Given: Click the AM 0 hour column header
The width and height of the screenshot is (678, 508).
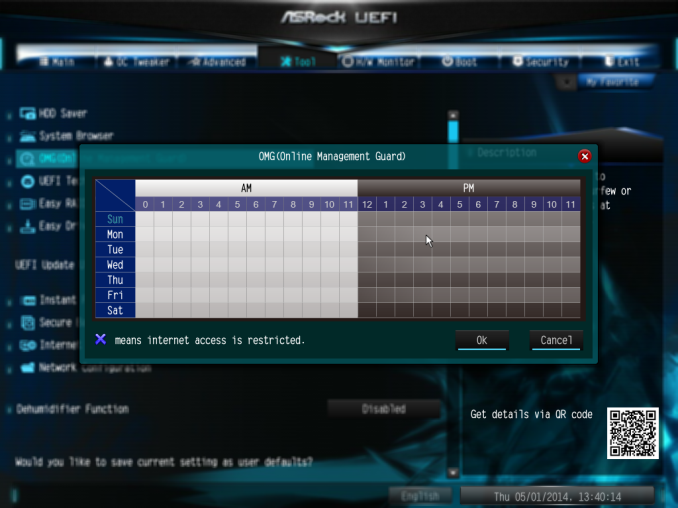Looking at the screenshot, I should [145, 204].
